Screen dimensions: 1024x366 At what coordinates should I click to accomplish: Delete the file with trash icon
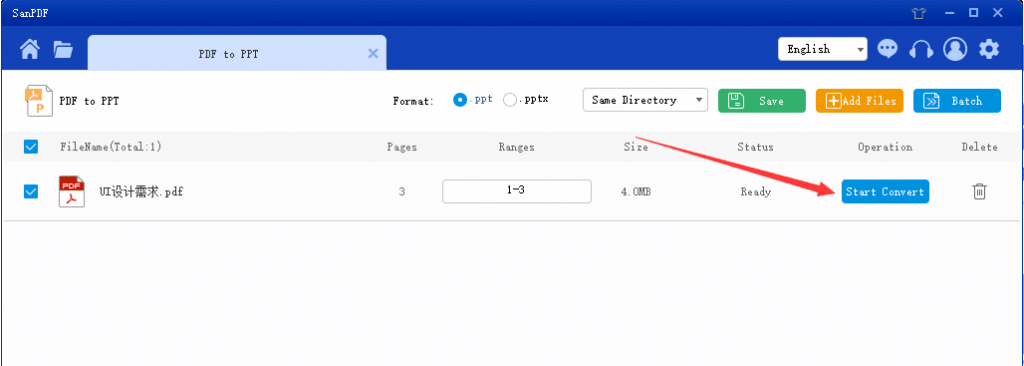tap(979, 191)
